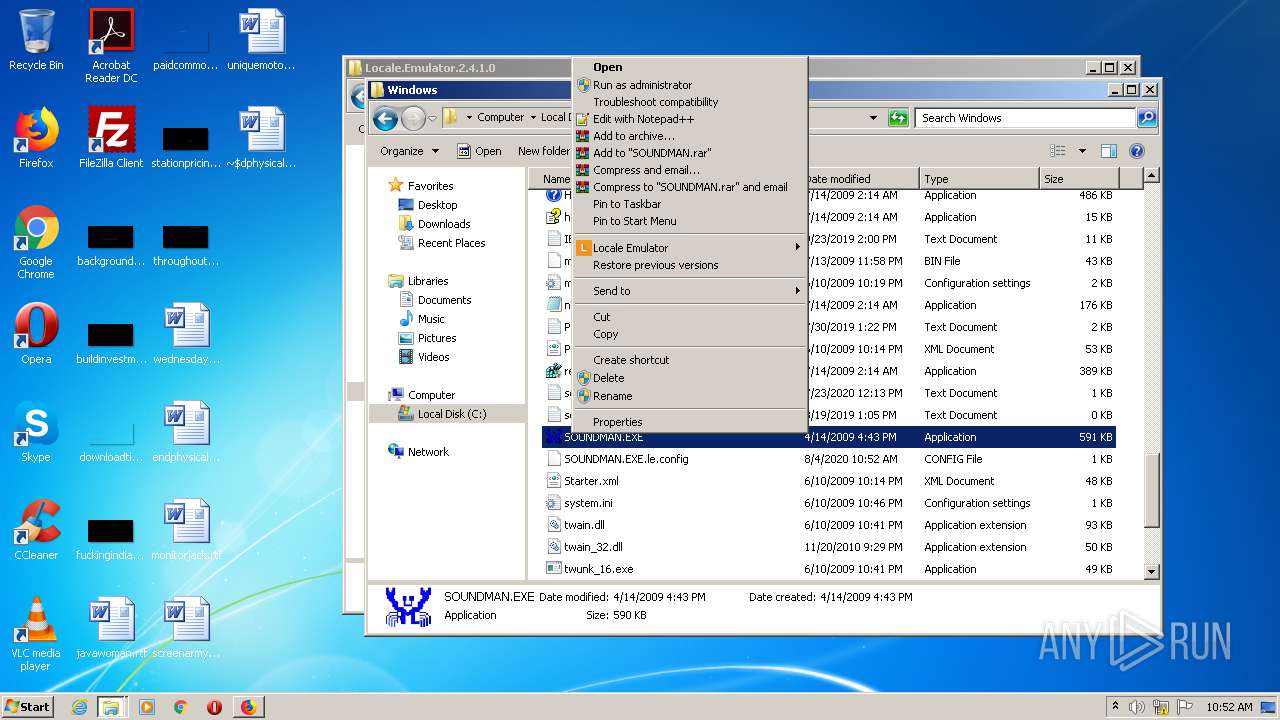
Task: Open address bar history dropdown arrow
Action: pos(873,118)
